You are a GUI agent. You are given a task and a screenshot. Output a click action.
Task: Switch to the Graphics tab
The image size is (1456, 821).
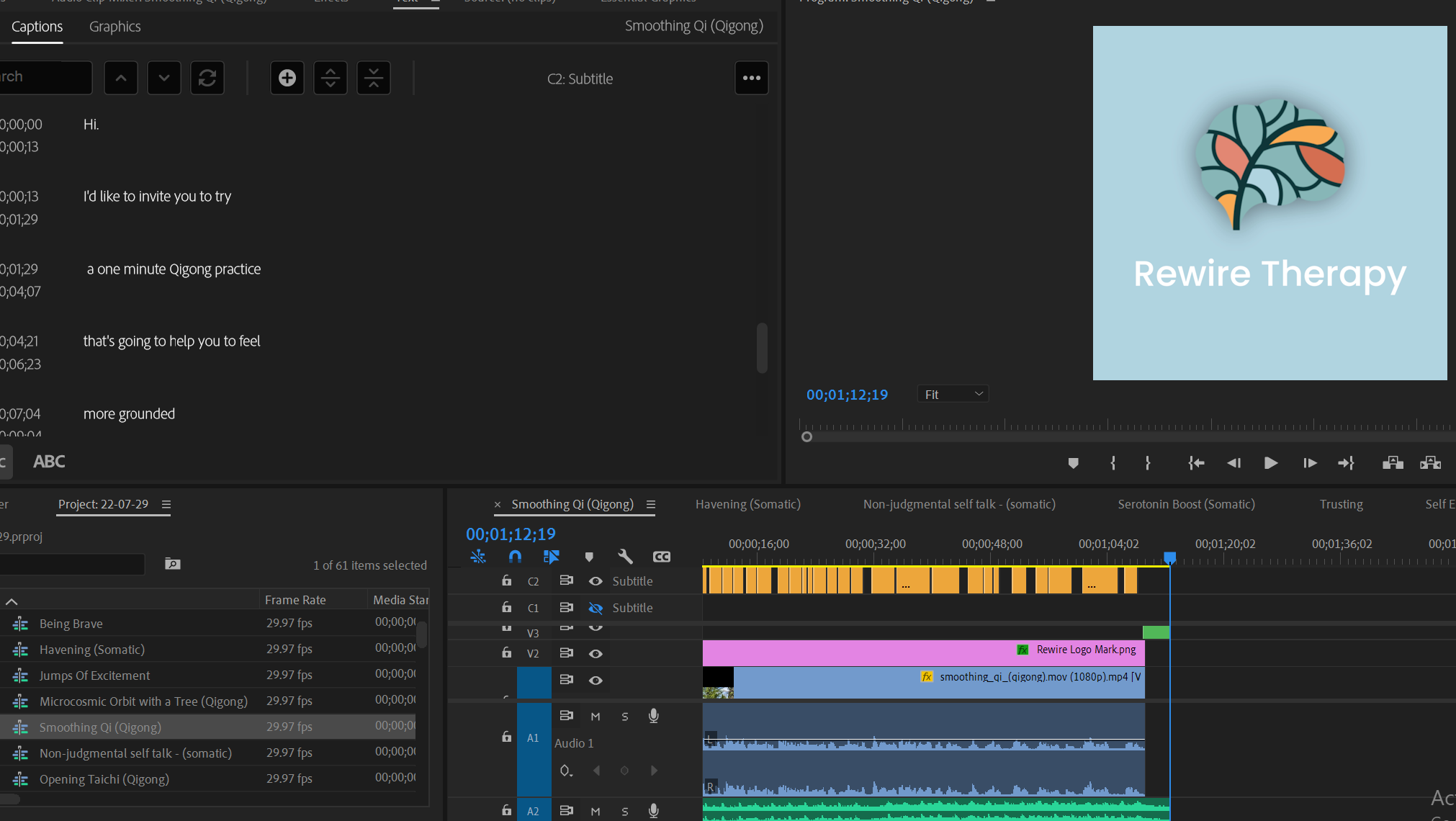[x=115, y=27]
